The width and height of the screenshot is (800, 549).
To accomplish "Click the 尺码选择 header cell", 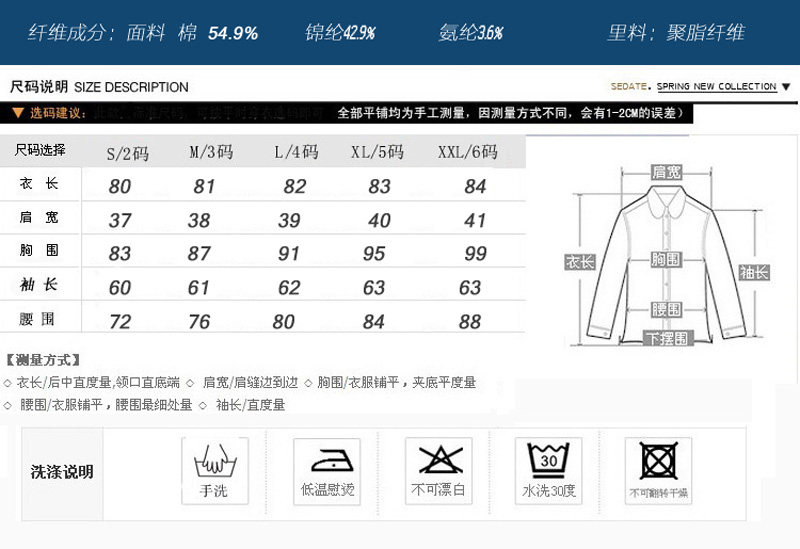I will (40, 151).
